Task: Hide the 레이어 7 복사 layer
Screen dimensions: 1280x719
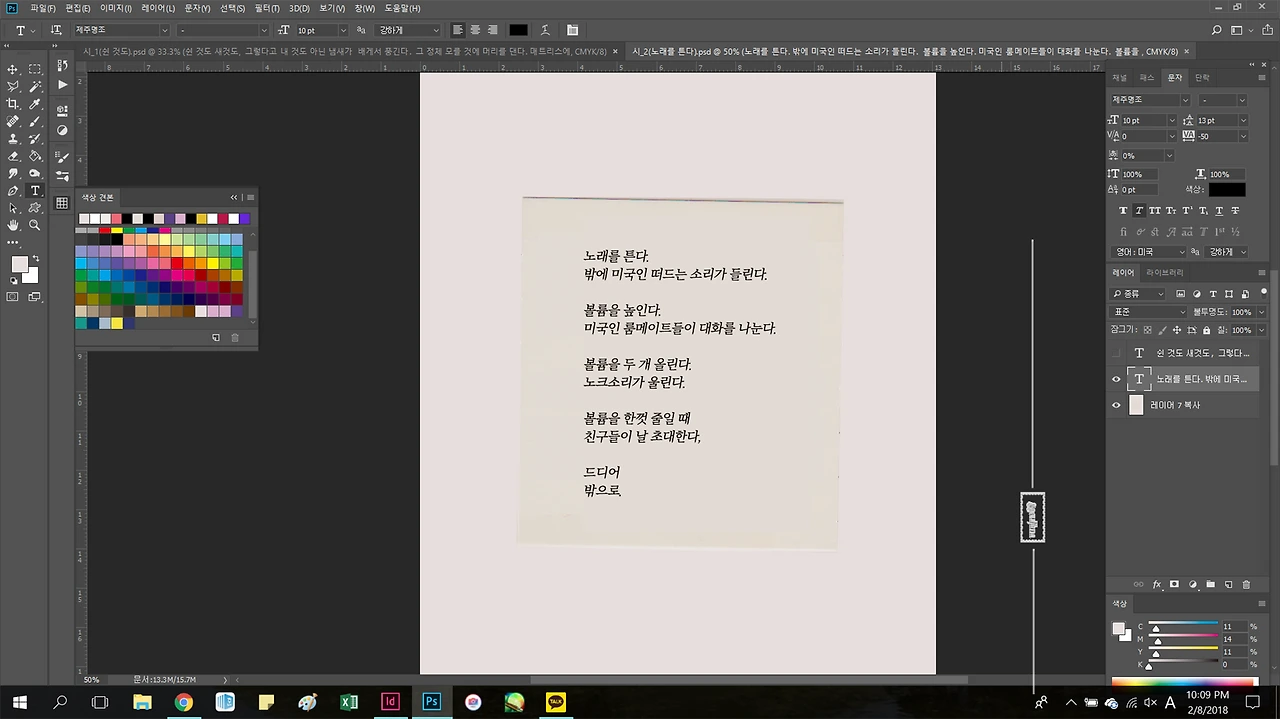Action: [1116, 404]
